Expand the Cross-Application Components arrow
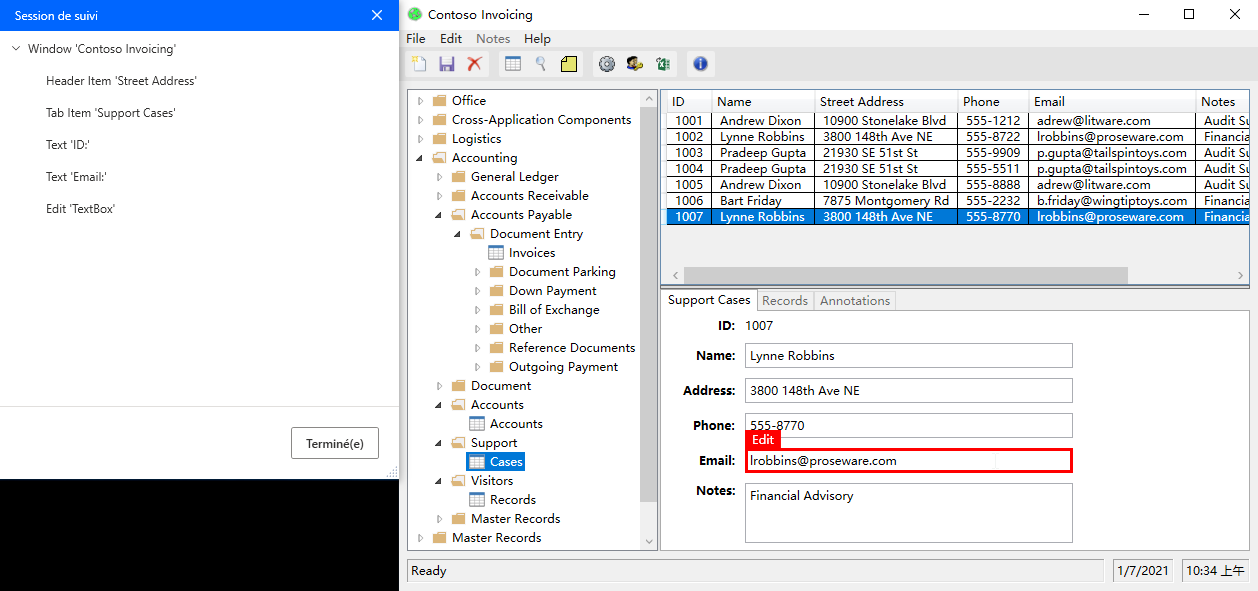 point(420,120)
